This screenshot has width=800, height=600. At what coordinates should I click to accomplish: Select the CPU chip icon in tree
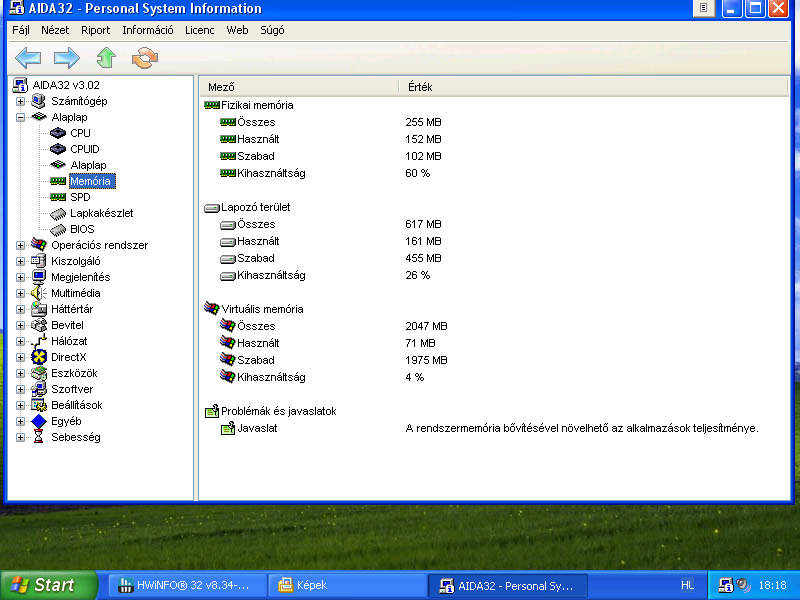[x=58, y=133]
